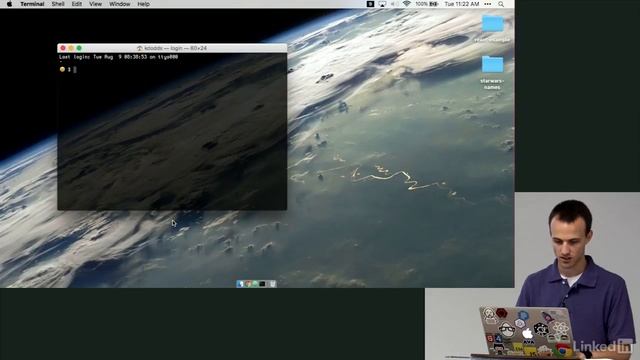Zoom the Terminal window with green button
Screen dimensions: 640x360
point(79,48)
